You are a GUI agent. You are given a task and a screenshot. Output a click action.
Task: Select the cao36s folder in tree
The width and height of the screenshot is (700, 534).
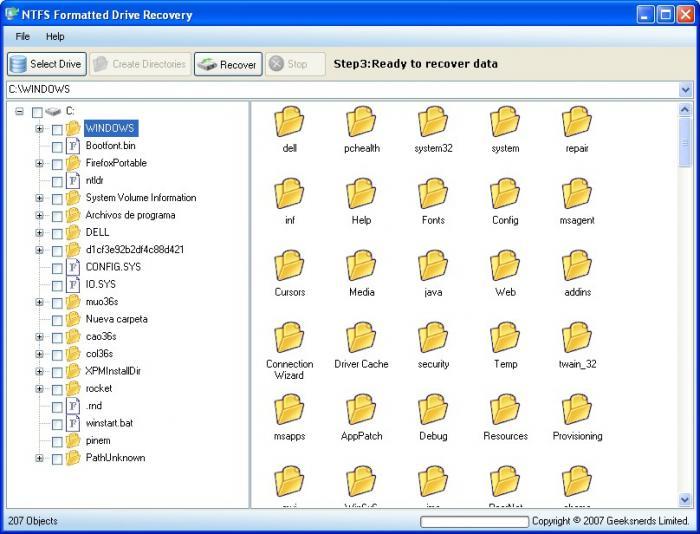(101, 336)
